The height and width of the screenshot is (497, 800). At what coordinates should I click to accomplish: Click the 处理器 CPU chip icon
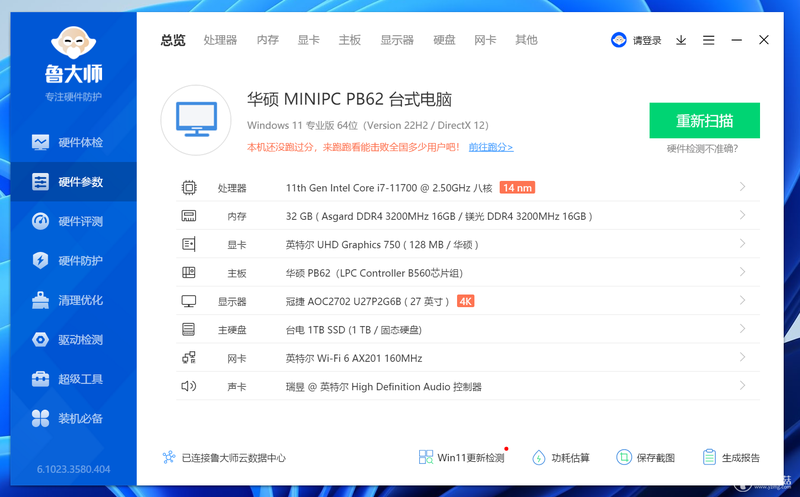coord(189,188)
